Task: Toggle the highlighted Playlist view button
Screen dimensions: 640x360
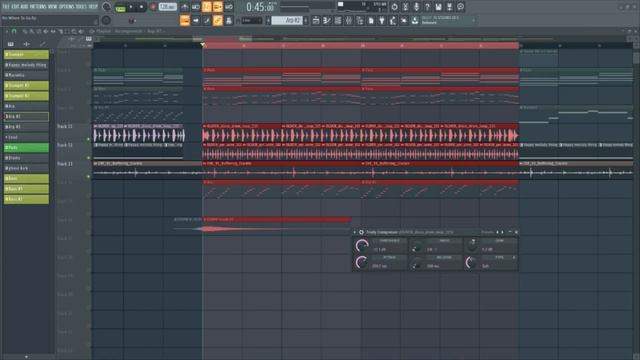Action: click(x=184, y=20)
